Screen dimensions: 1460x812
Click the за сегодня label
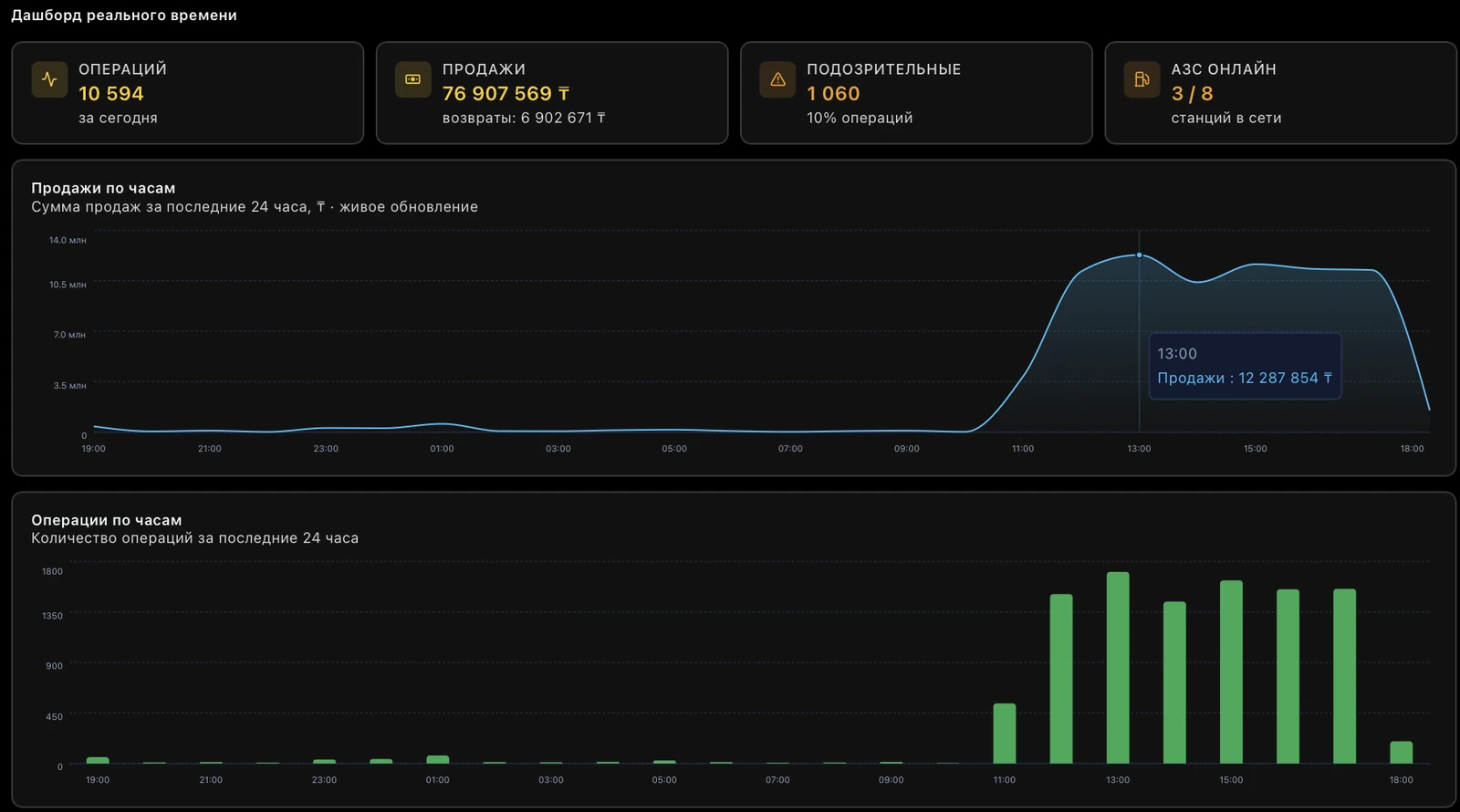tap(118, 118)
